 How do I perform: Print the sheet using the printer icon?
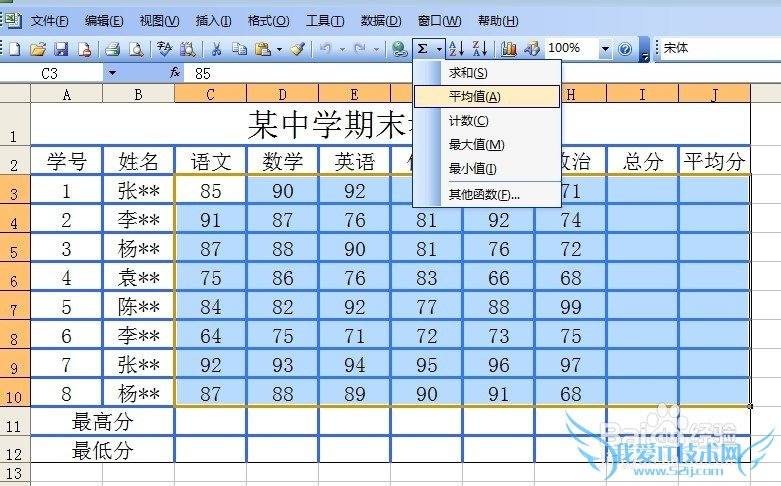tap(113, 49)
